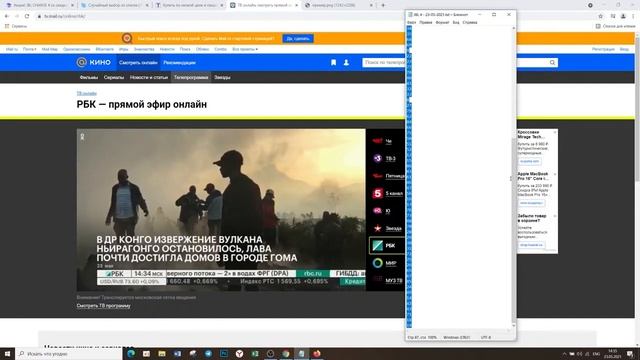
Task: Show hidden tray icons chevron
Action: pyautogui.click(x=564, y=354)
